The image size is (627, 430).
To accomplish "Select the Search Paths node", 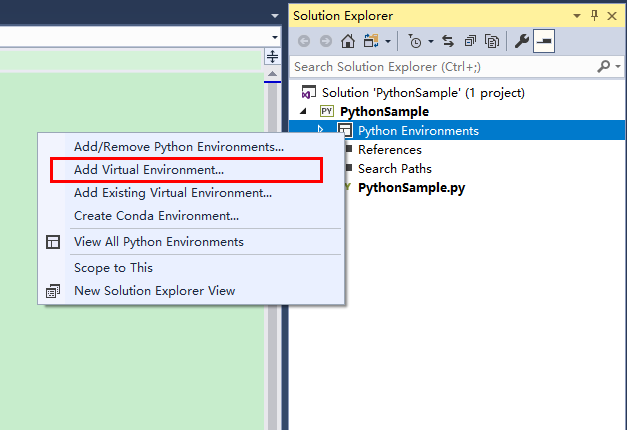I will [x=395, y=169].
